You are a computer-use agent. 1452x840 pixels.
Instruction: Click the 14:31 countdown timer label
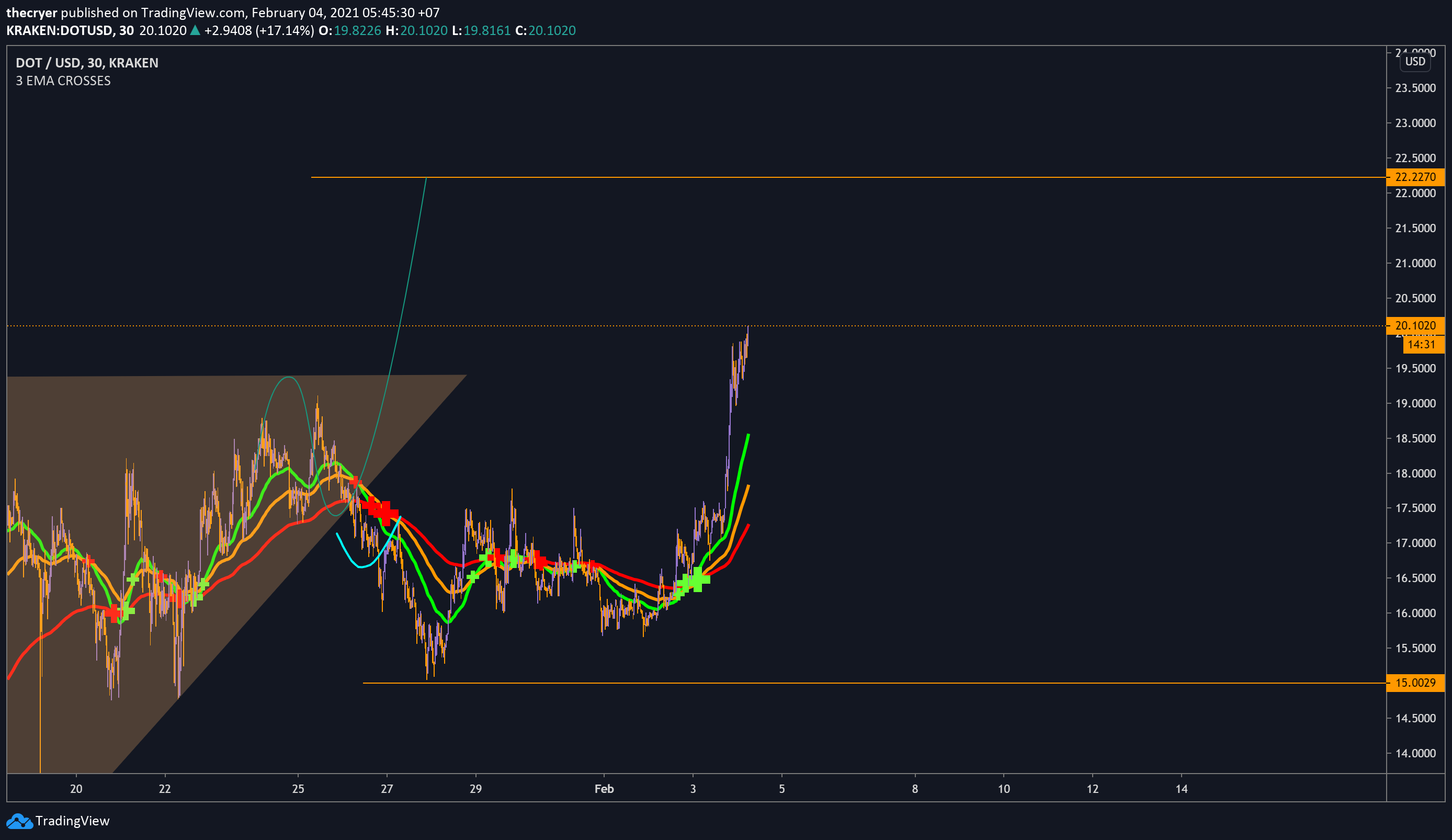pos(1423,345)
